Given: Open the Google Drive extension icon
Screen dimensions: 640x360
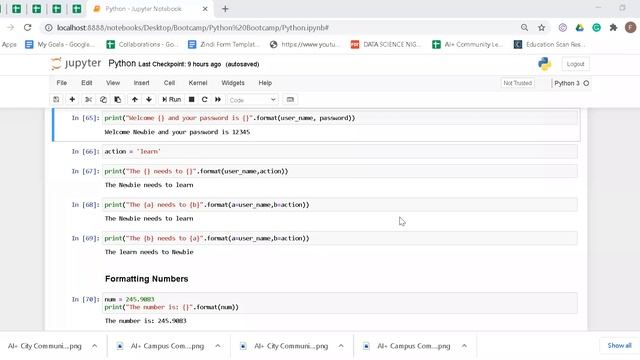Looking at the screenshot, I should 580,28.
